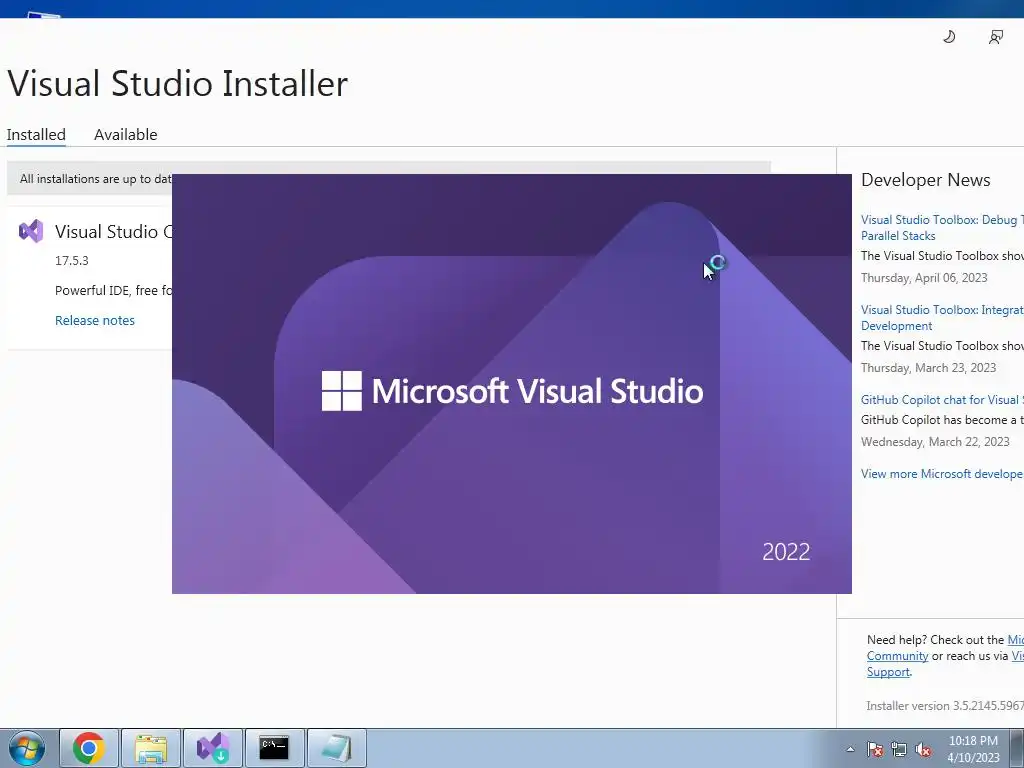Screen dimensions: 1024x768
Task: Open Command Prompt from the taskbar
Action: [274, 748]
